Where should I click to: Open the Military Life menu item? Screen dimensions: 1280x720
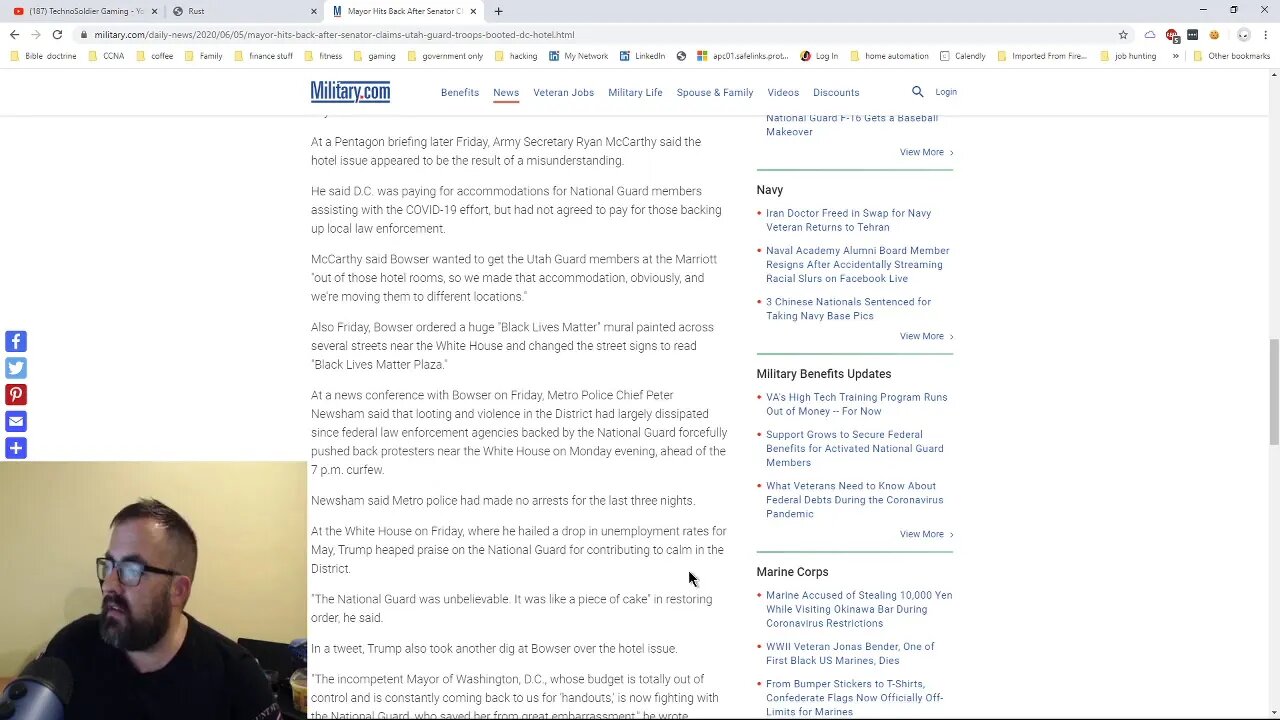coord(635,92)
